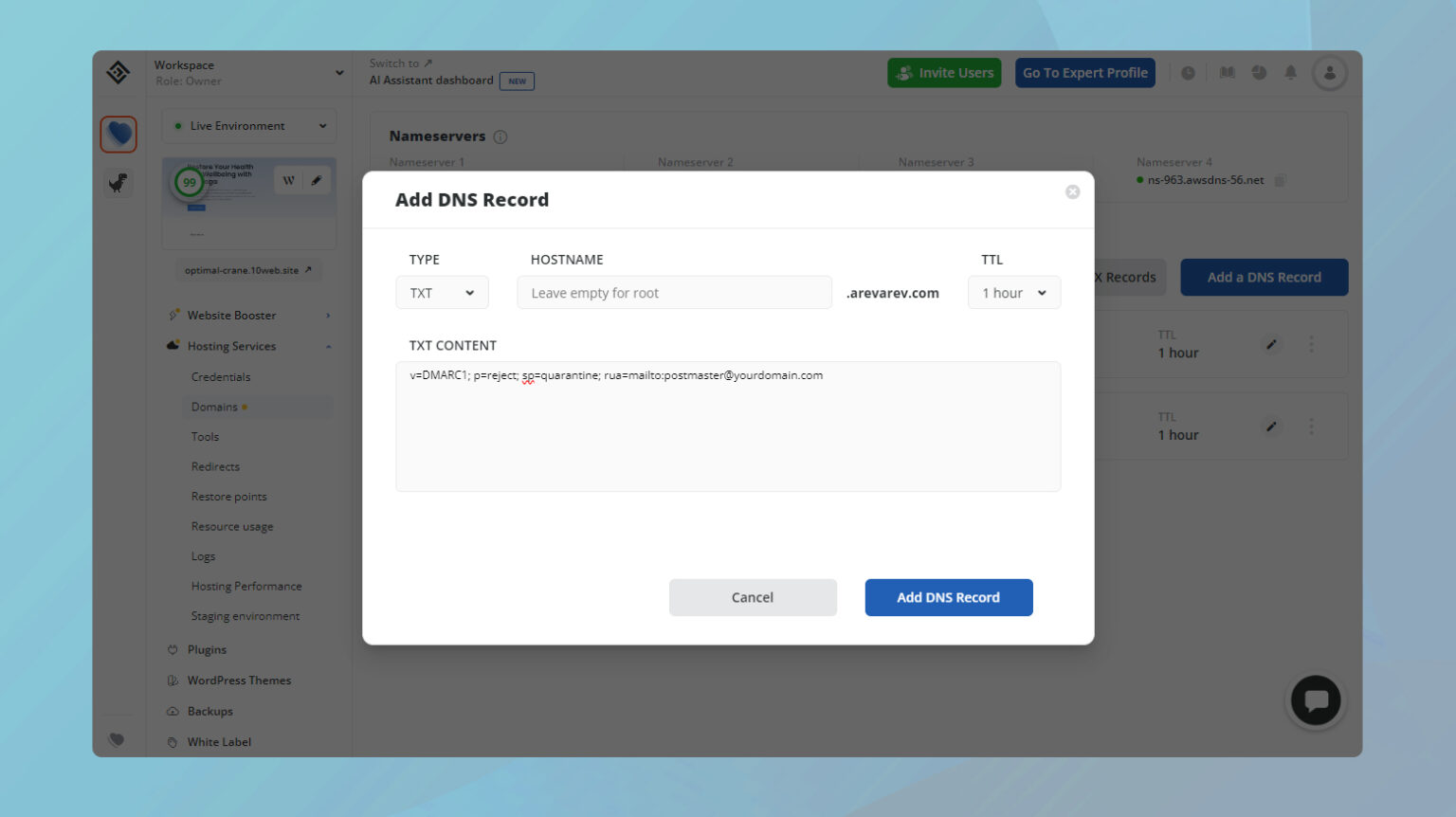Click the clock history icon in the header
The height and width of the screenshot is (817, 1456).
coord(1188,72)
